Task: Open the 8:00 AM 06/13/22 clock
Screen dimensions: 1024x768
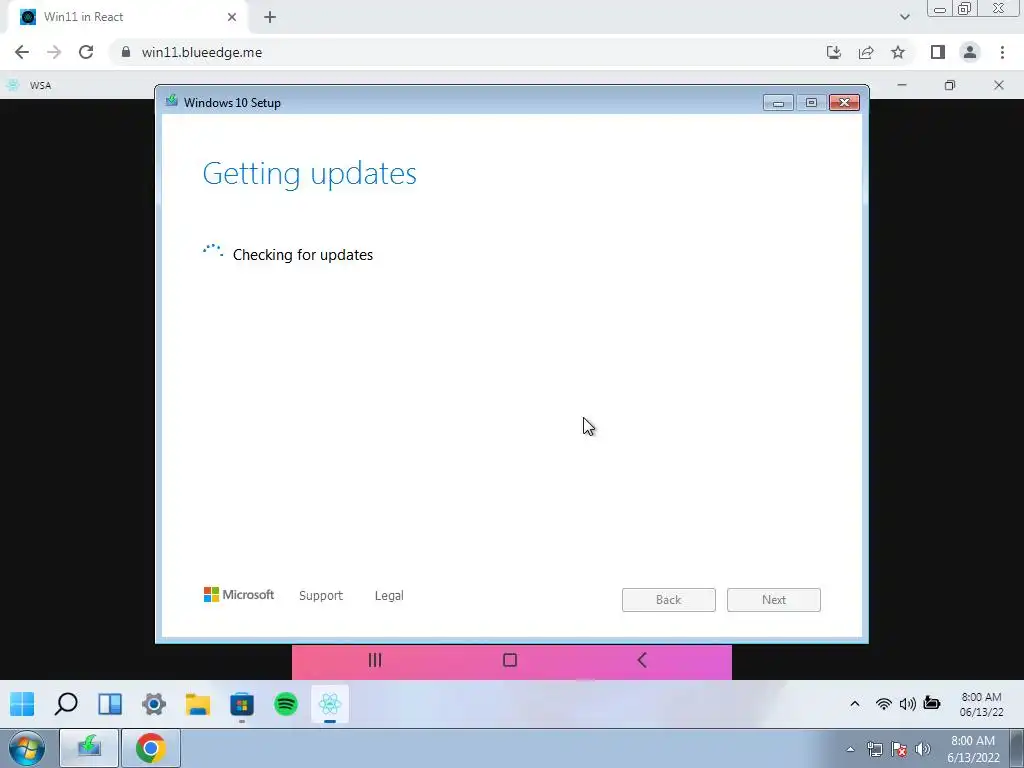Action: click(981, 704)
